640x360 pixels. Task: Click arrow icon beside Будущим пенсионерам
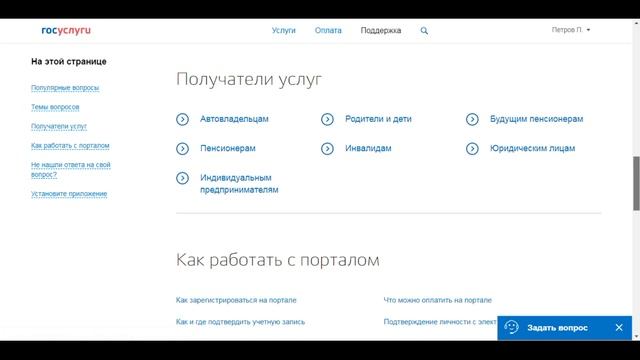472,119
